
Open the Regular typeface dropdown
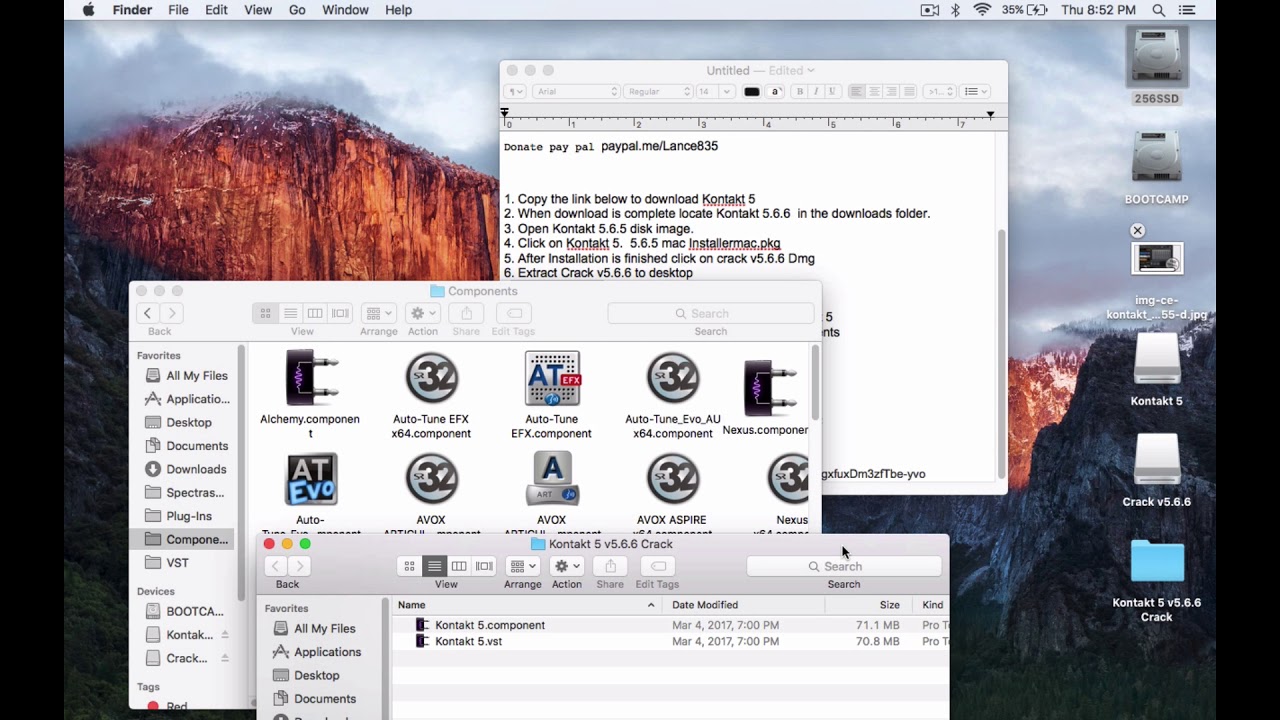[658, 91]
